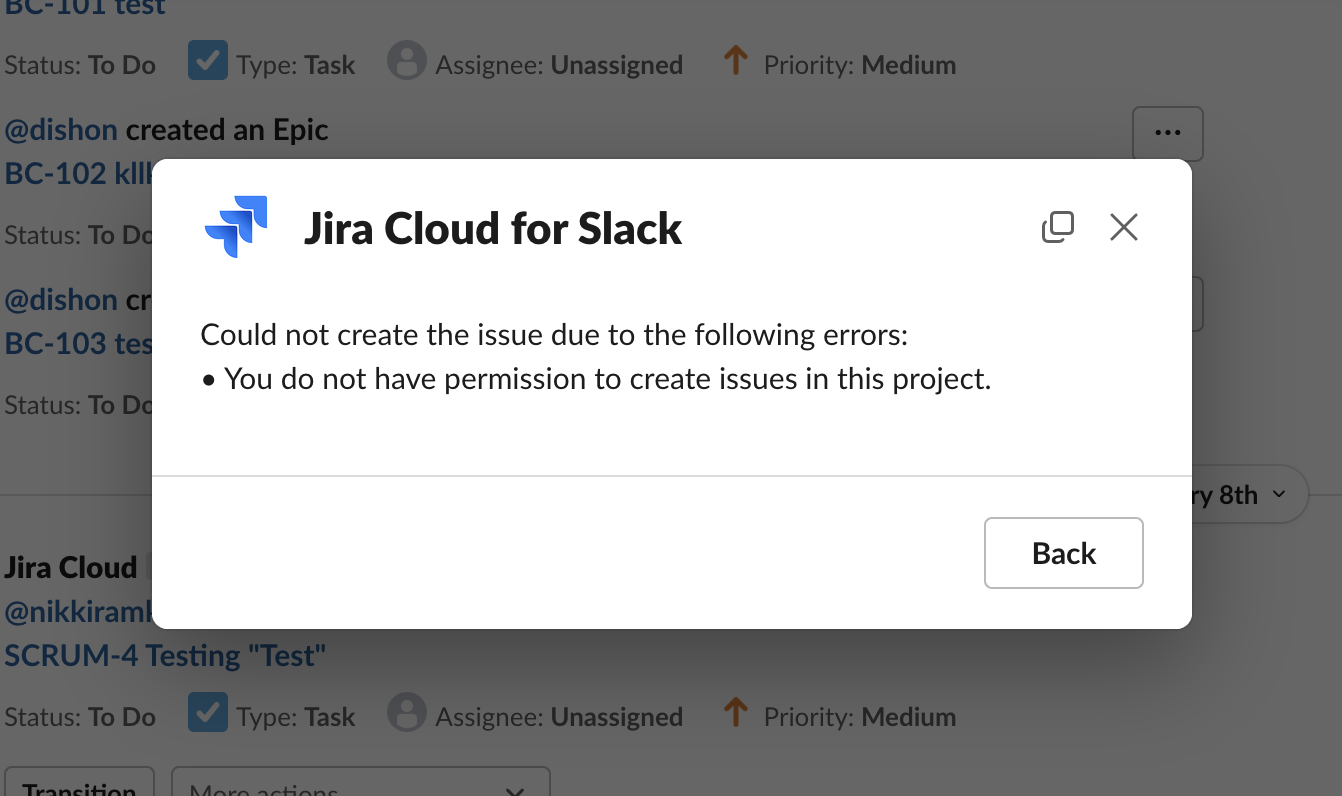
Task: Click the Back button
Action: 1063,553
